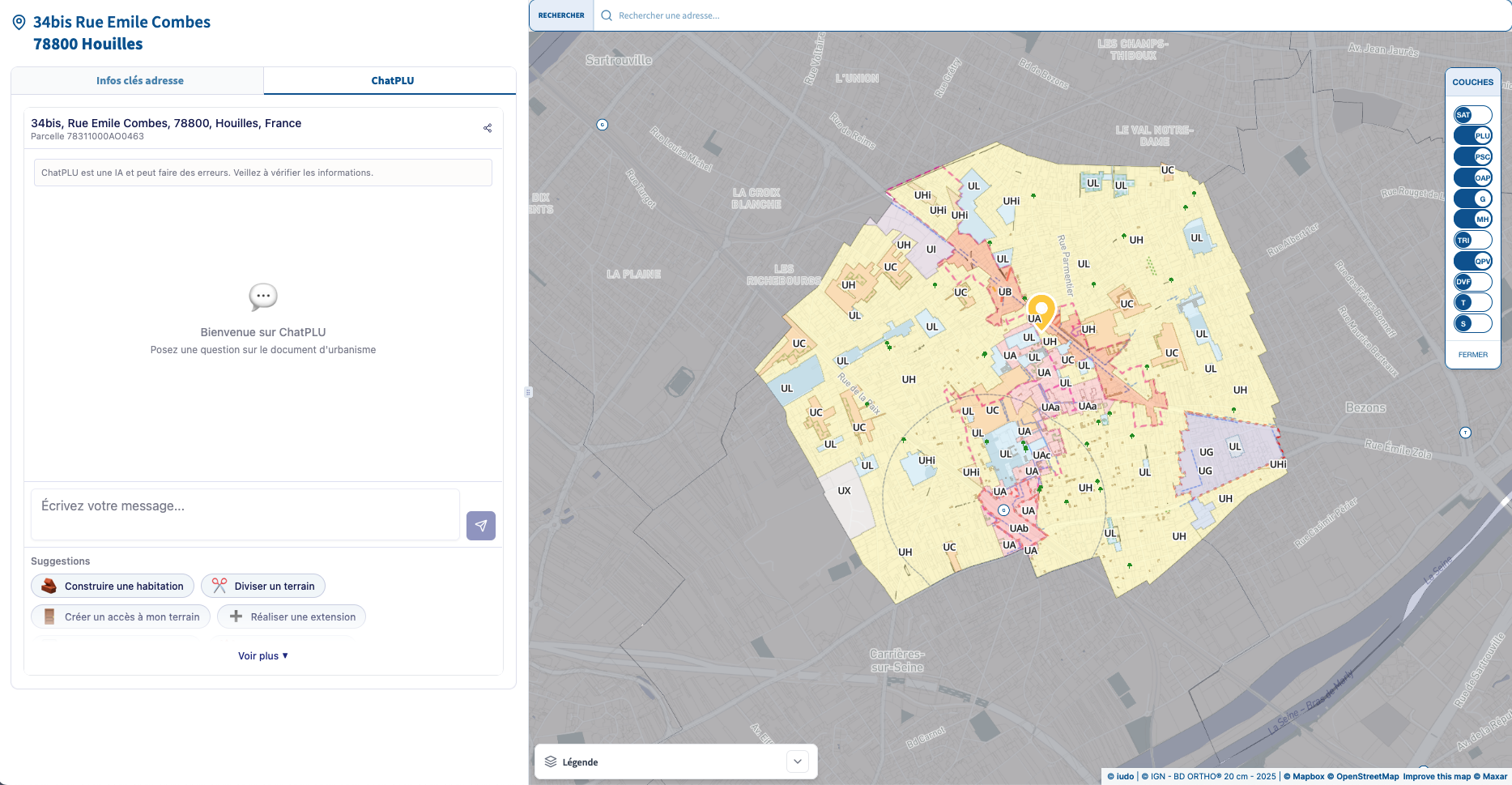Enable the SAT satellite layer toggle

click(1472, 114)
